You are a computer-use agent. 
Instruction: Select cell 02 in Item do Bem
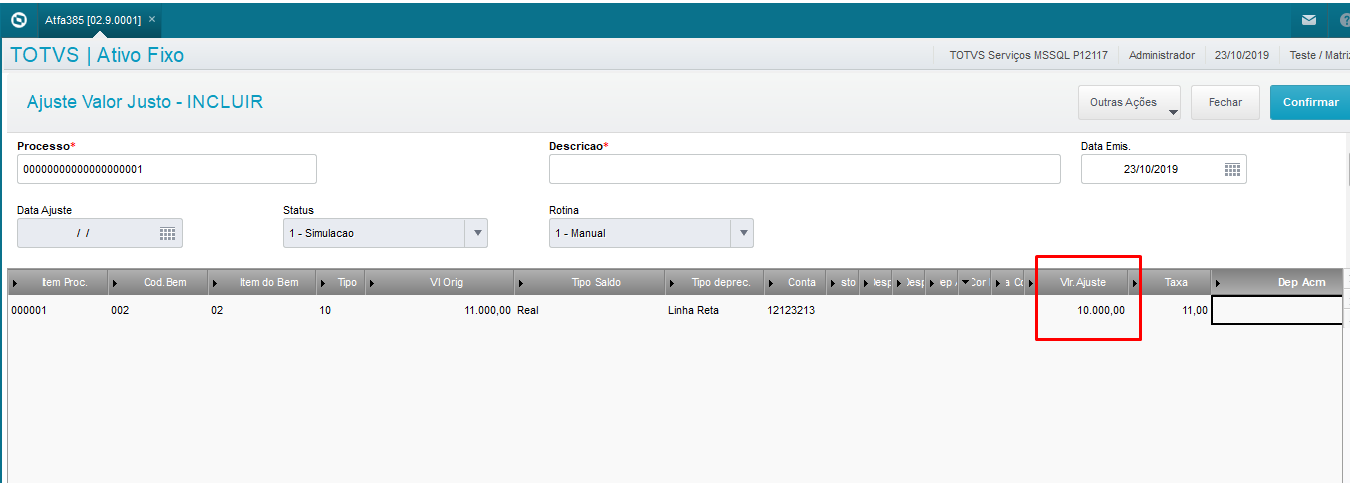262,310
